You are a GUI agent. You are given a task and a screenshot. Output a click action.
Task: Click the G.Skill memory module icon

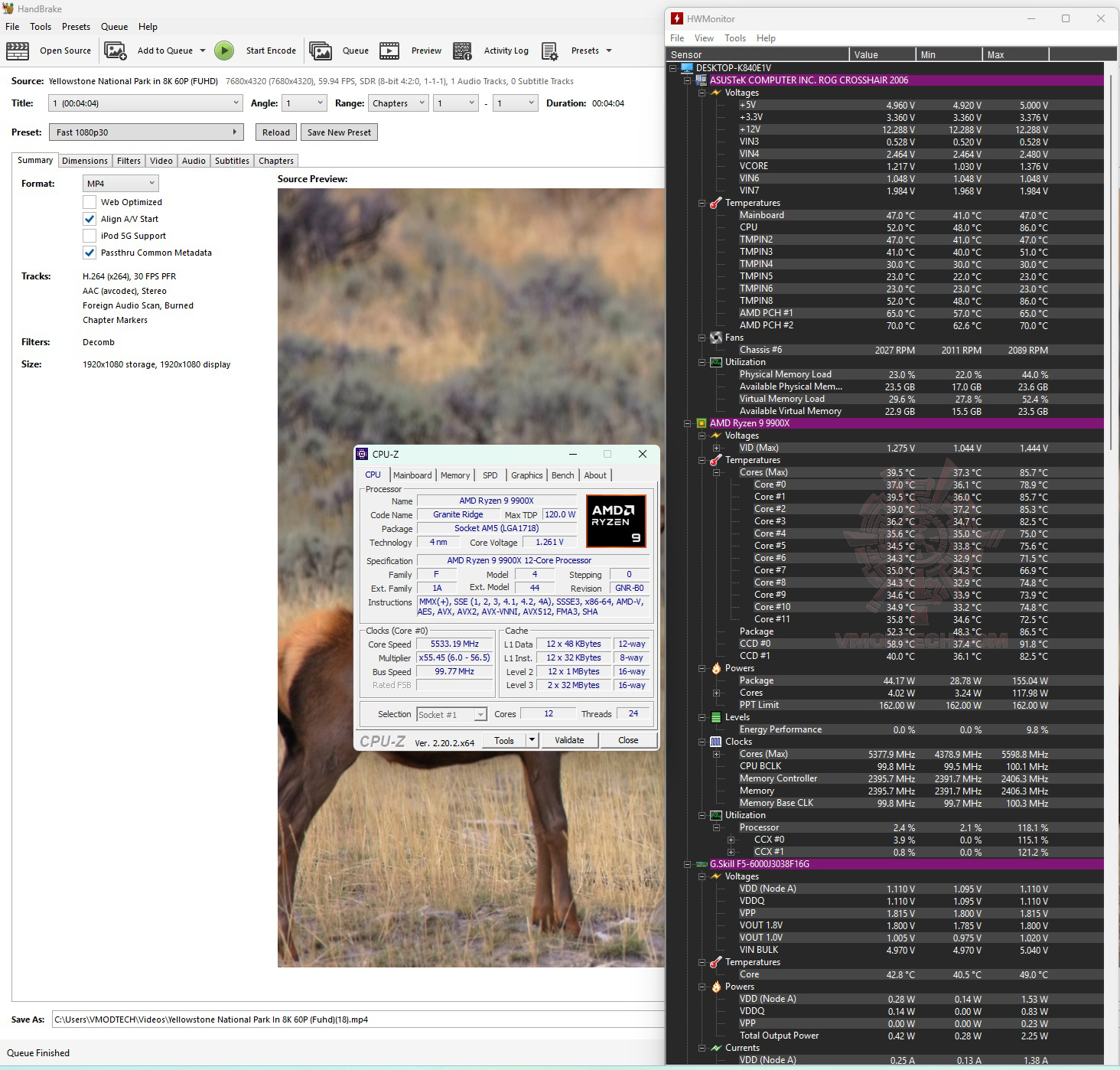701,864
